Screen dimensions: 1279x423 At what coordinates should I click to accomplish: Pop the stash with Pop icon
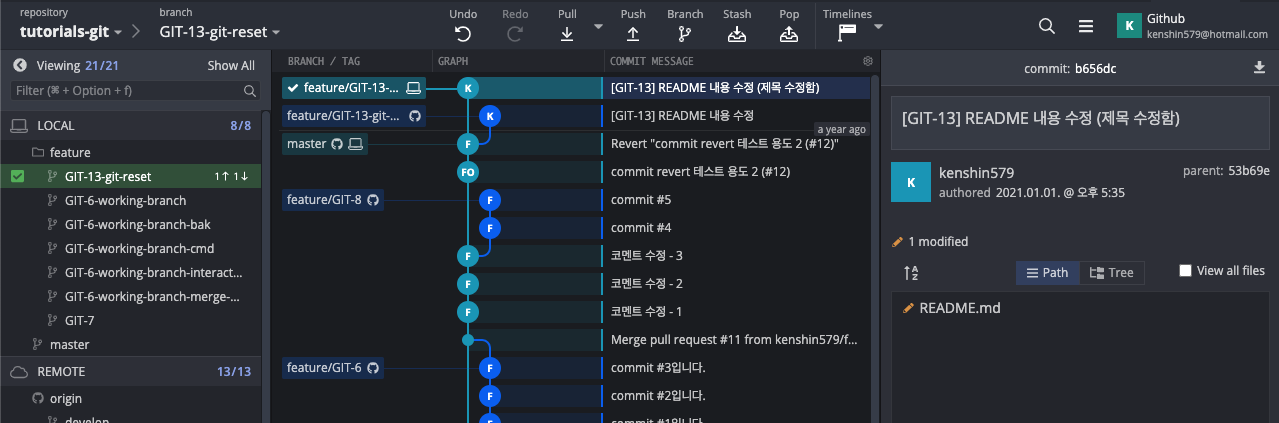coord(789,34)
